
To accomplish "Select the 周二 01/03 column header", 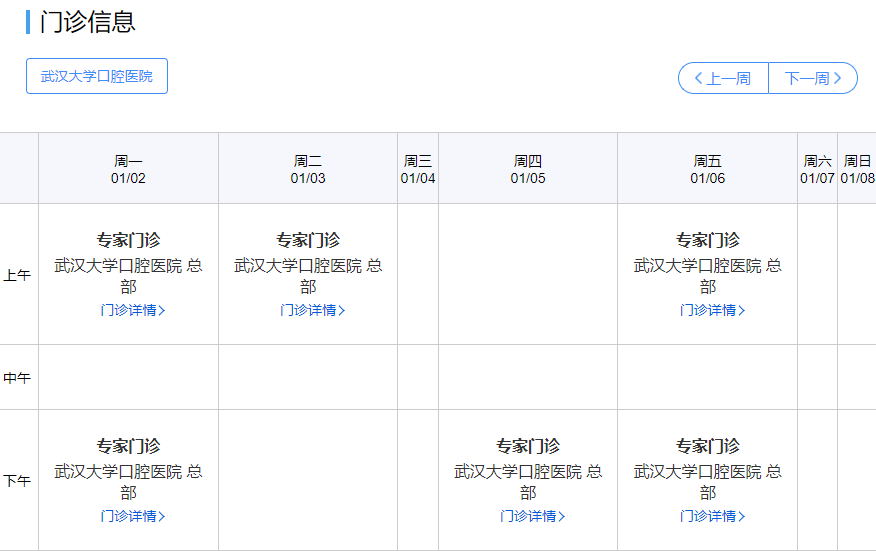I will [308, 169].
